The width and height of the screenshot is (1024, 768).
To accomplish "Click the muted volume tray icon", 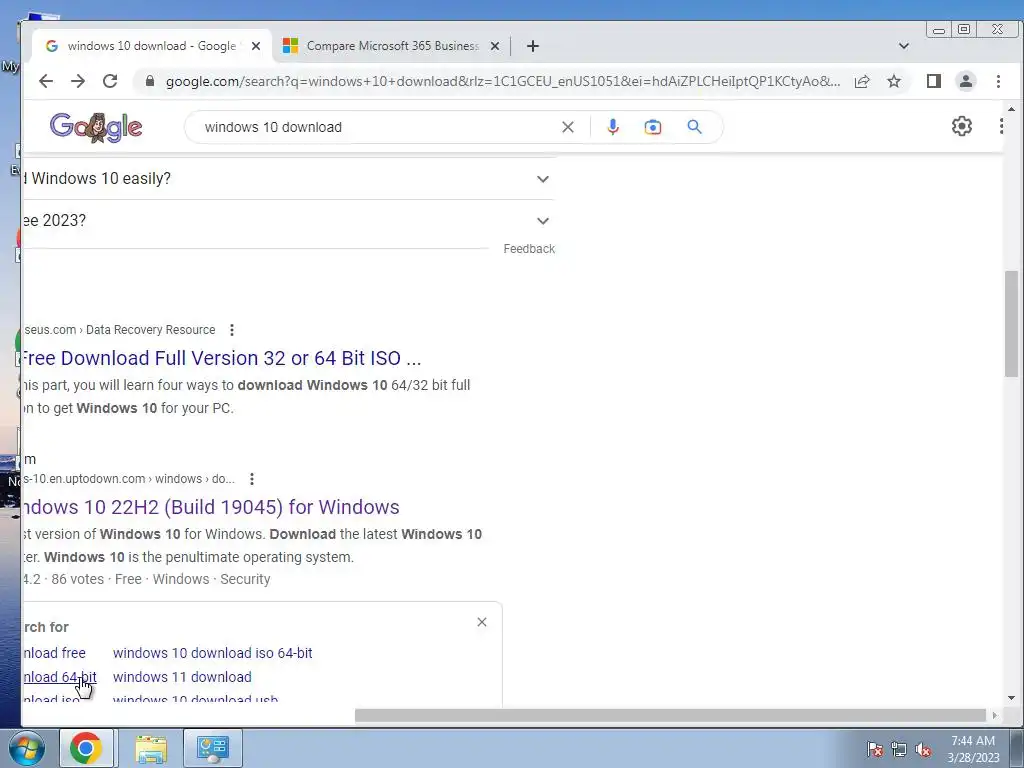I will pos(923,749).
